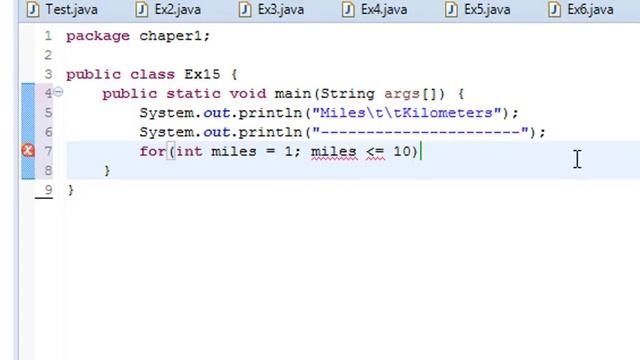The width and height of the screenshot is (640, 360).
Task: Click the 'for' keyword on line 7
Action: pyautogui.click(x=153, y=151)
